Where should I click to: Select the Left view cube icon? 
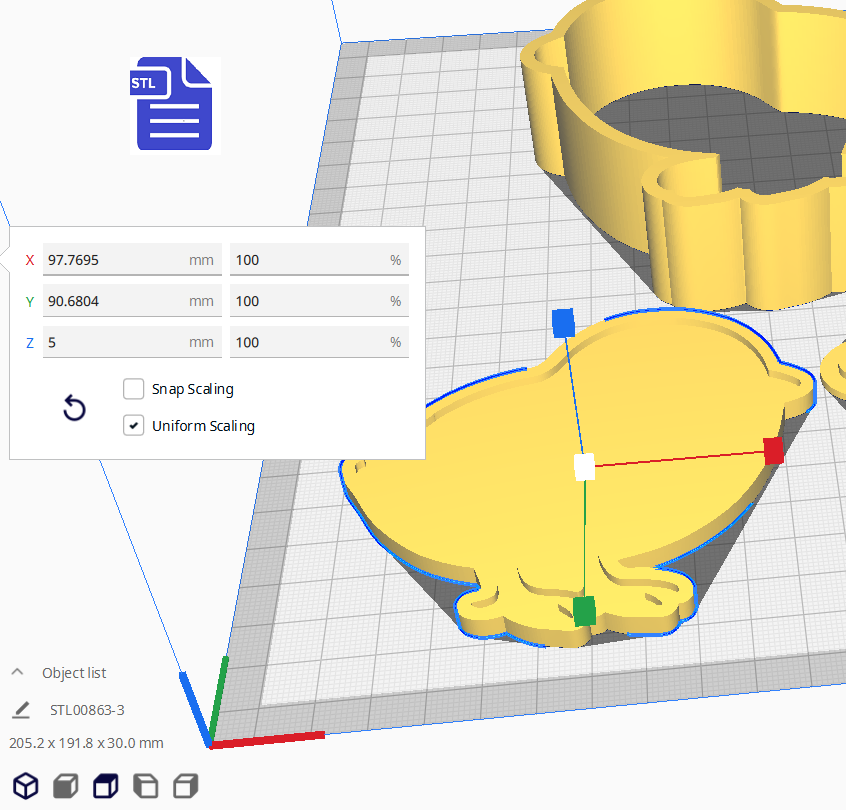(x=145, y=786)
